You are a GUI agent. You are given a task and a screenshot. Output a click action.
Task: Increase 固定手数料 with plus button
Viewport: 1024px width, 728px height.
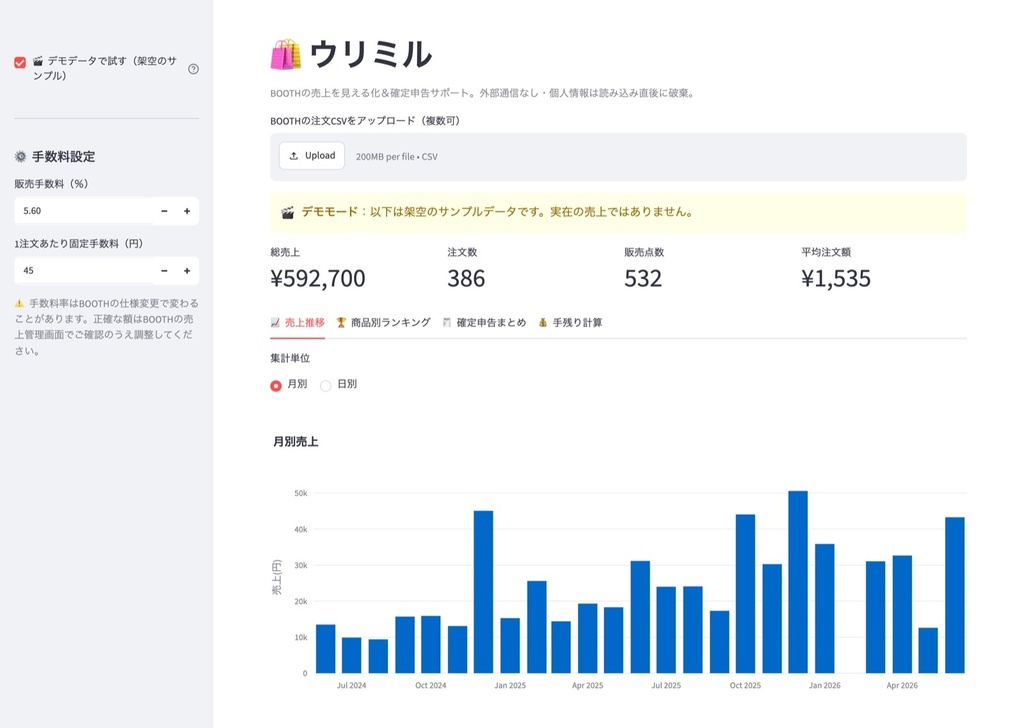pyautogui.click(x=187, y=270)
